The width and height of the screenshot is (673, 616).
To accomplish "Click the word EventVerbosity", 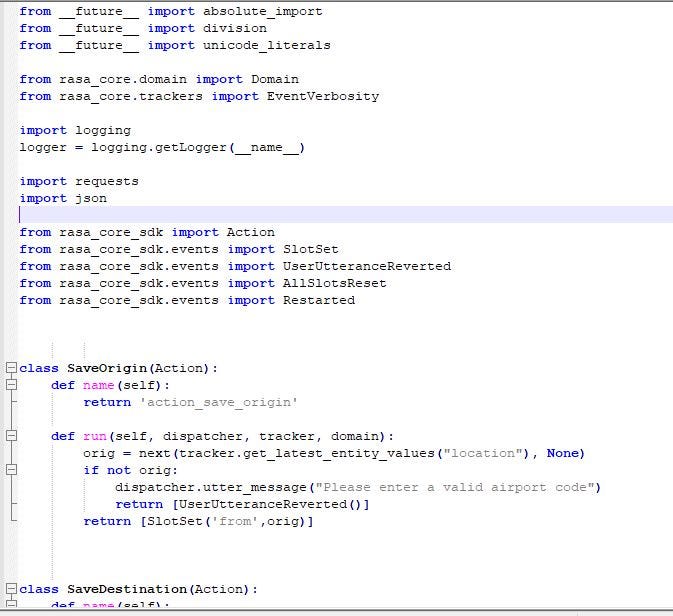I will coord(323,97).
